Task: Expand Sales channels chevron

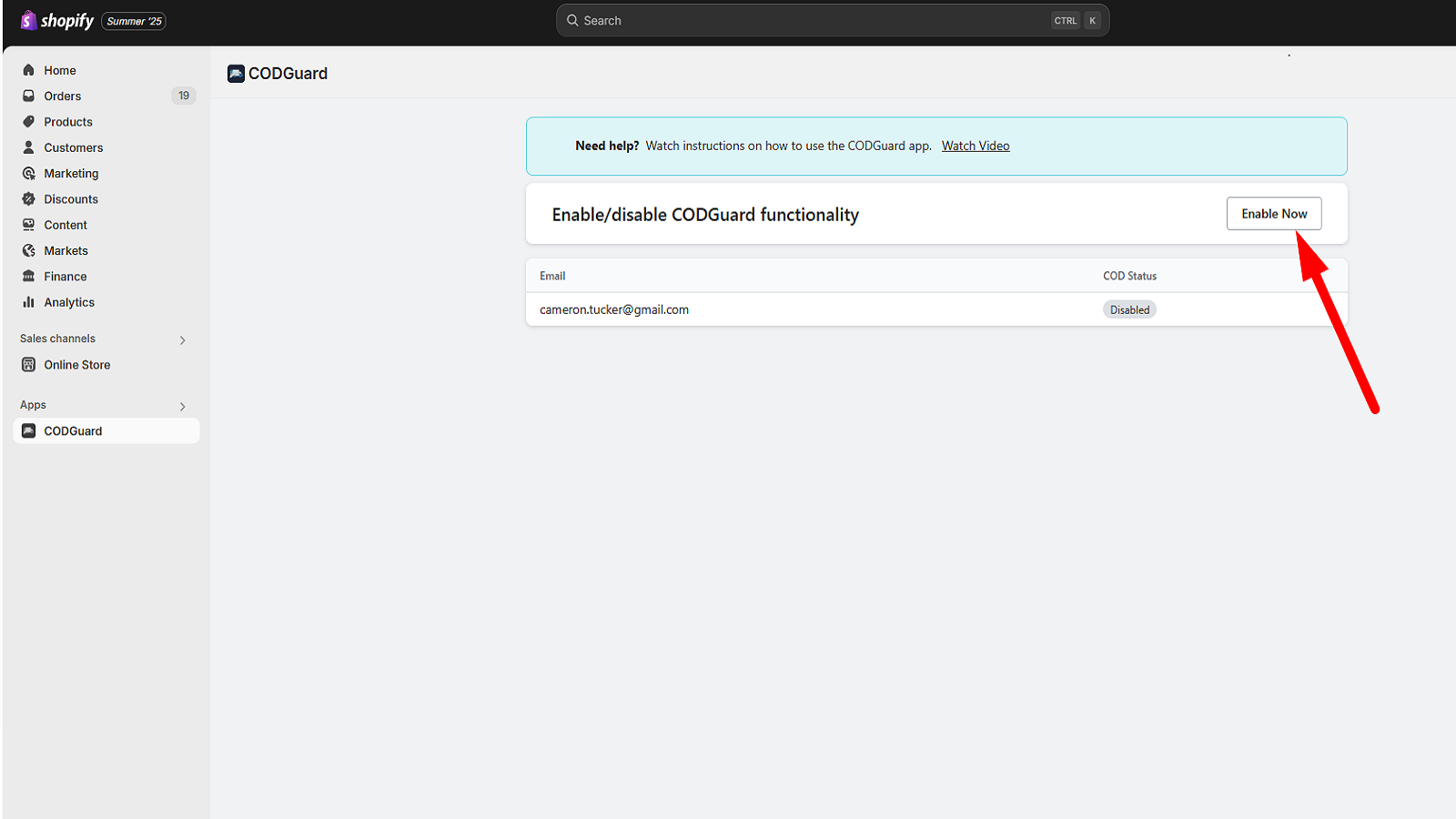Action: (183, 340)
